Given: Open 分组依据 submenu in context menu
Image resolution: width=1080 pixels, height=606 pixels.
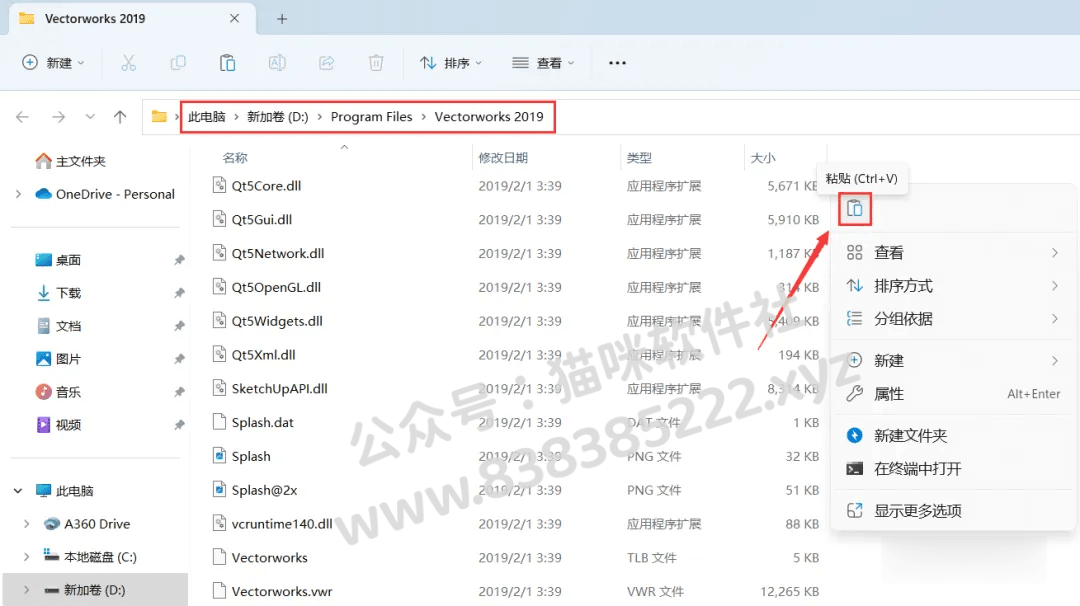Looking at the screenshot, I should 953,319.
